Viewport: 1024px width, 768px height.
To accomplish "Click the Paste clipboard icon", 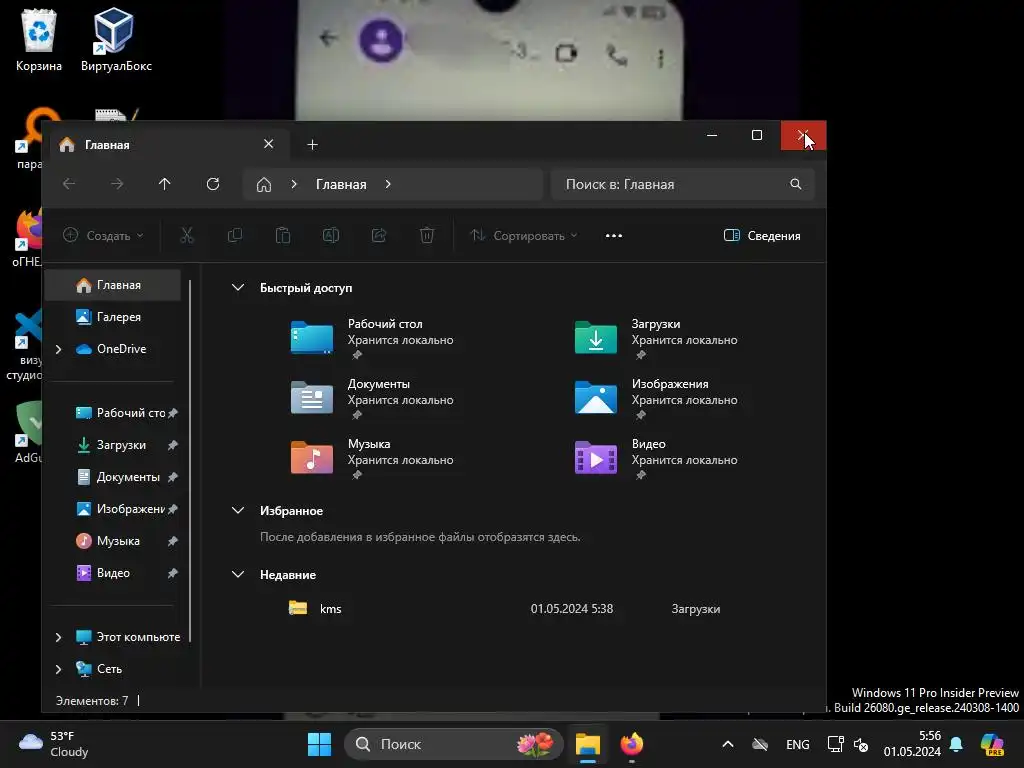I will (x=283, y=235).
